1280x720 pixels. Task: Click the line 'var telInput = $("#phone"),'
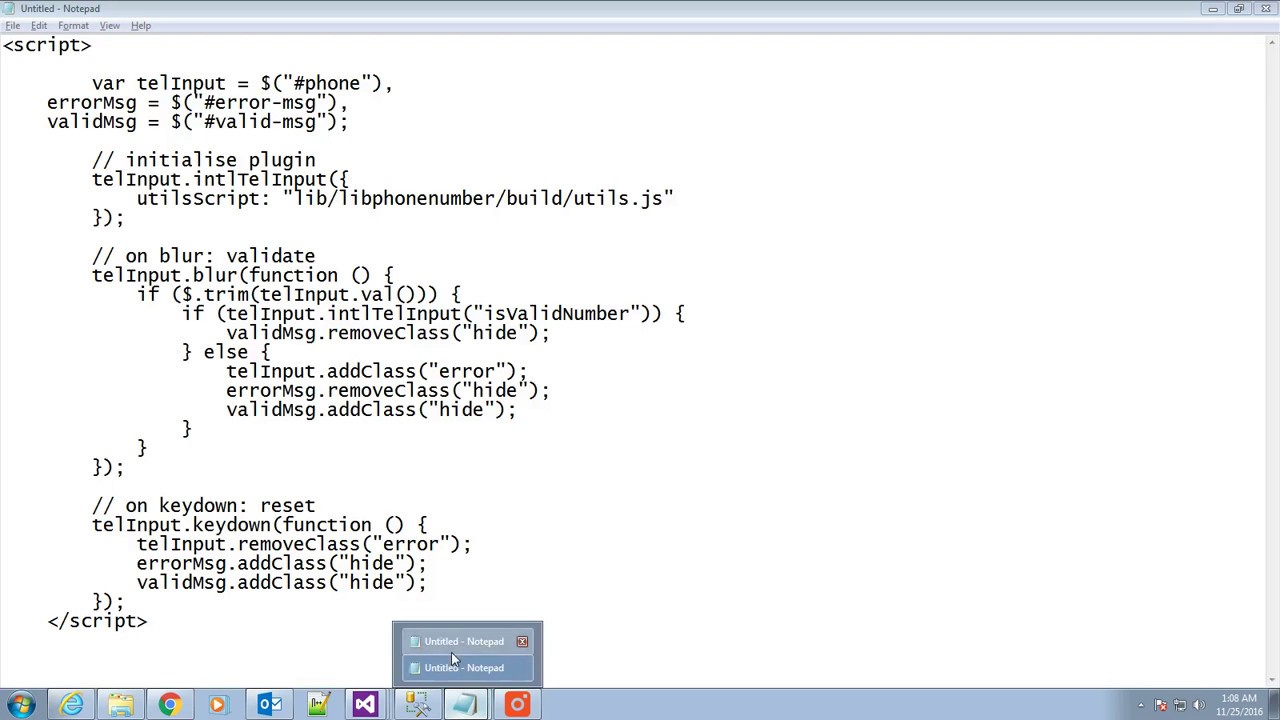click(242, 84)
